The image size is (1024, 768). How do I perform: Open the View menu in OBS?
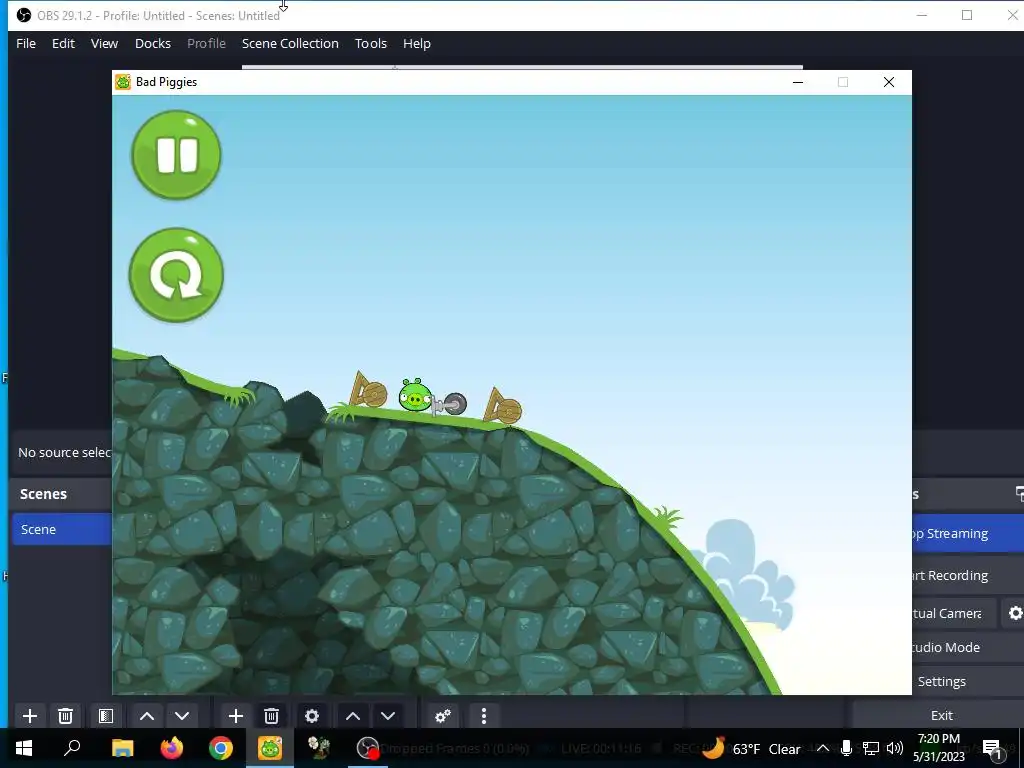point(104,43)
